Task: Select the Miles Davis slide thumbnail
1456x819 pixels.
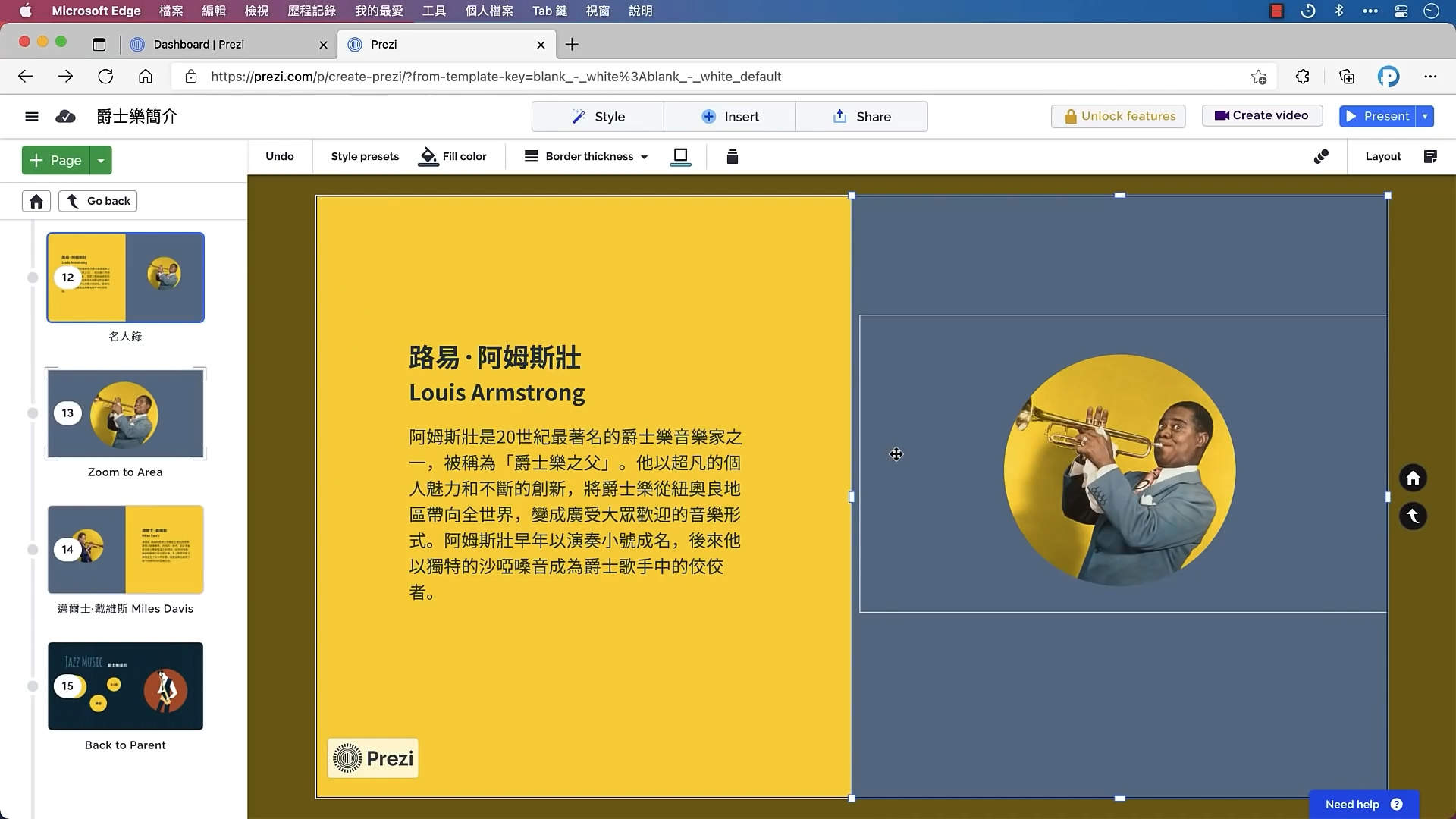Action: 125,550
